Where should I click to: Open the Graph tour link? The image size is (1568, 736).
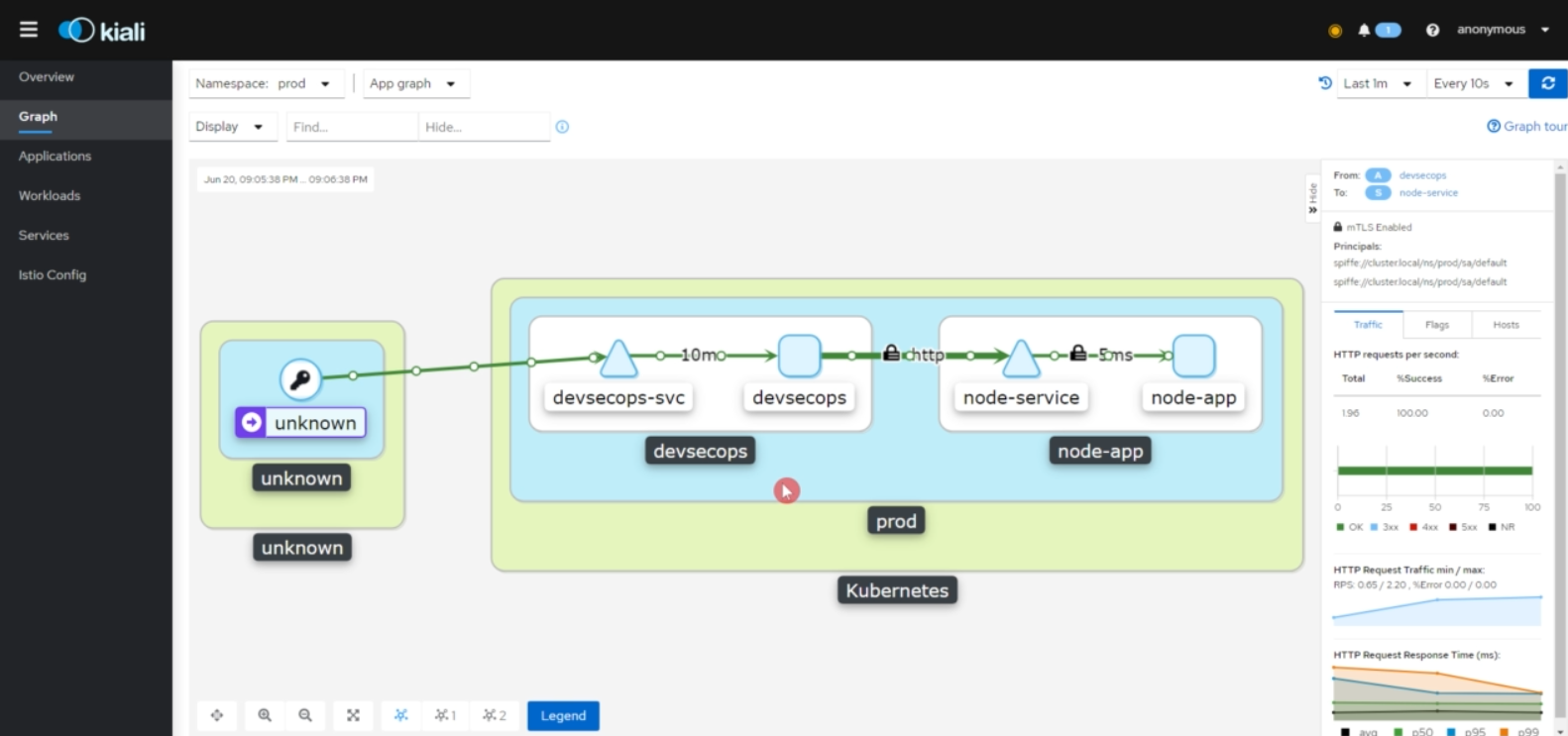1535,126
